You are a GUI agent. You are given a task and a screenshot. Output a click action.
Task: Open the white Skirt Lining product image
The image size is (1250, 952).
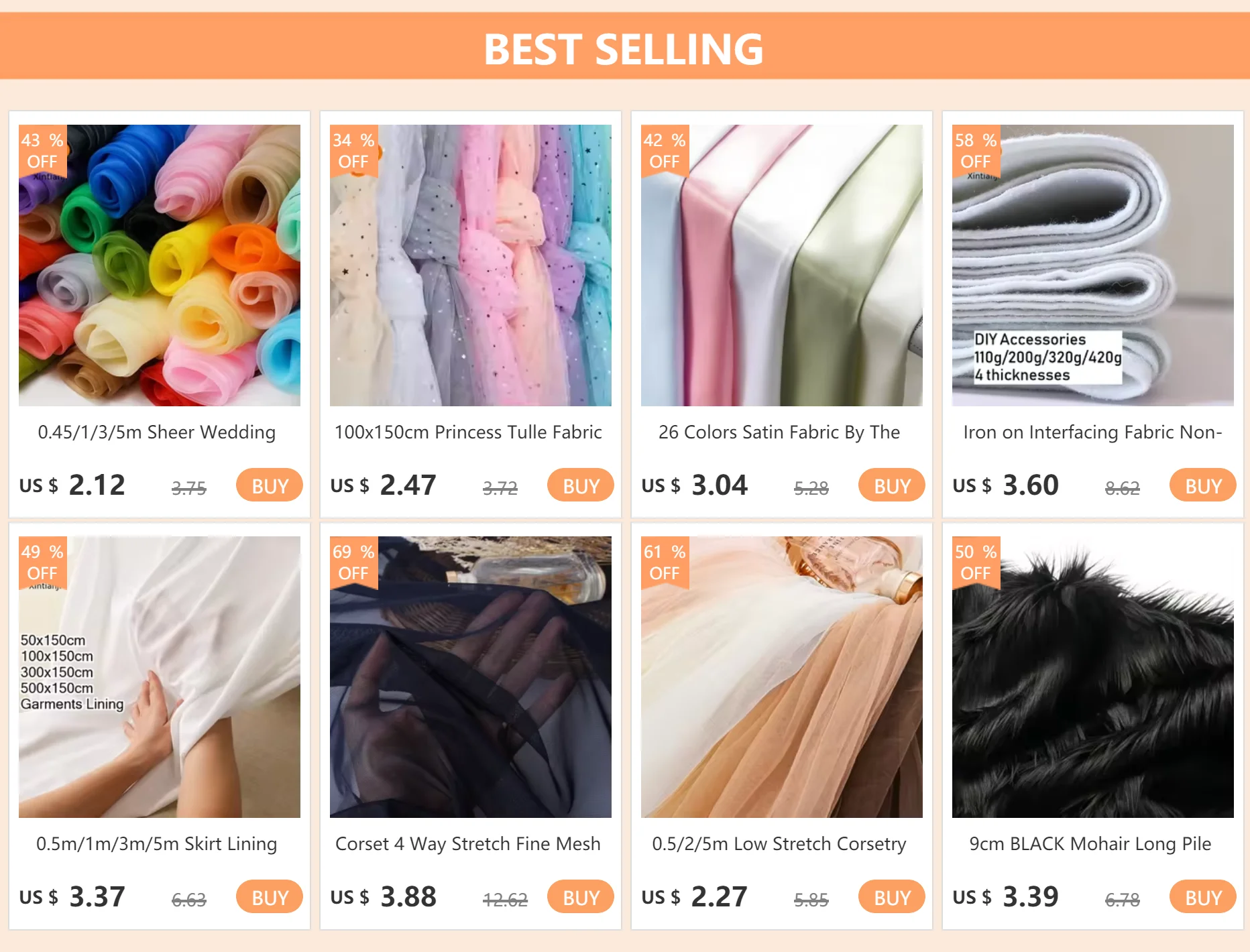pos(160,677)
